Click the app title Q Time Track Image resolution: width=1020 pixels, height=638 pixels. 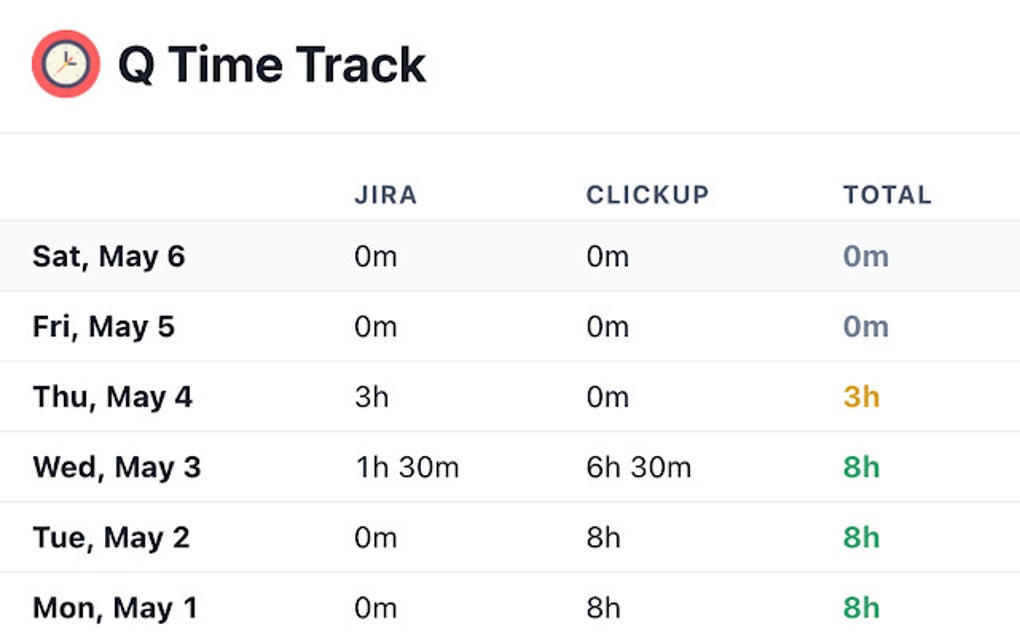pos(270,64)
